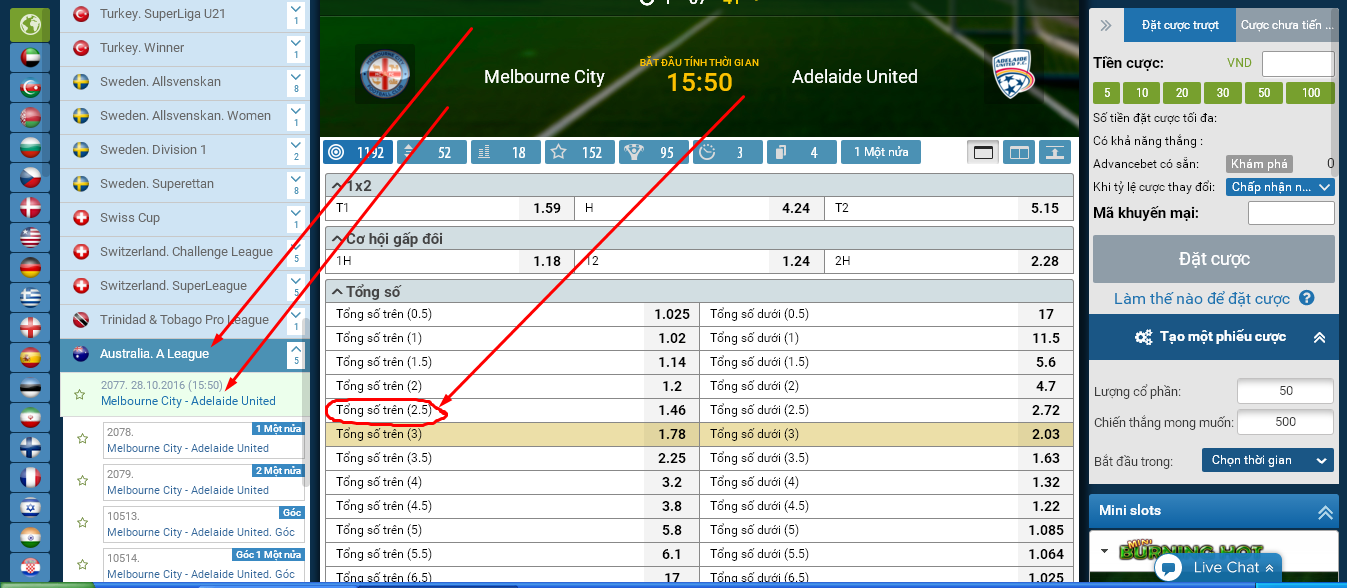Viewport: 1347px width, 588px height.
Task: Click the Khám phá Advancebet button
Action: (x=1260, y=164)
